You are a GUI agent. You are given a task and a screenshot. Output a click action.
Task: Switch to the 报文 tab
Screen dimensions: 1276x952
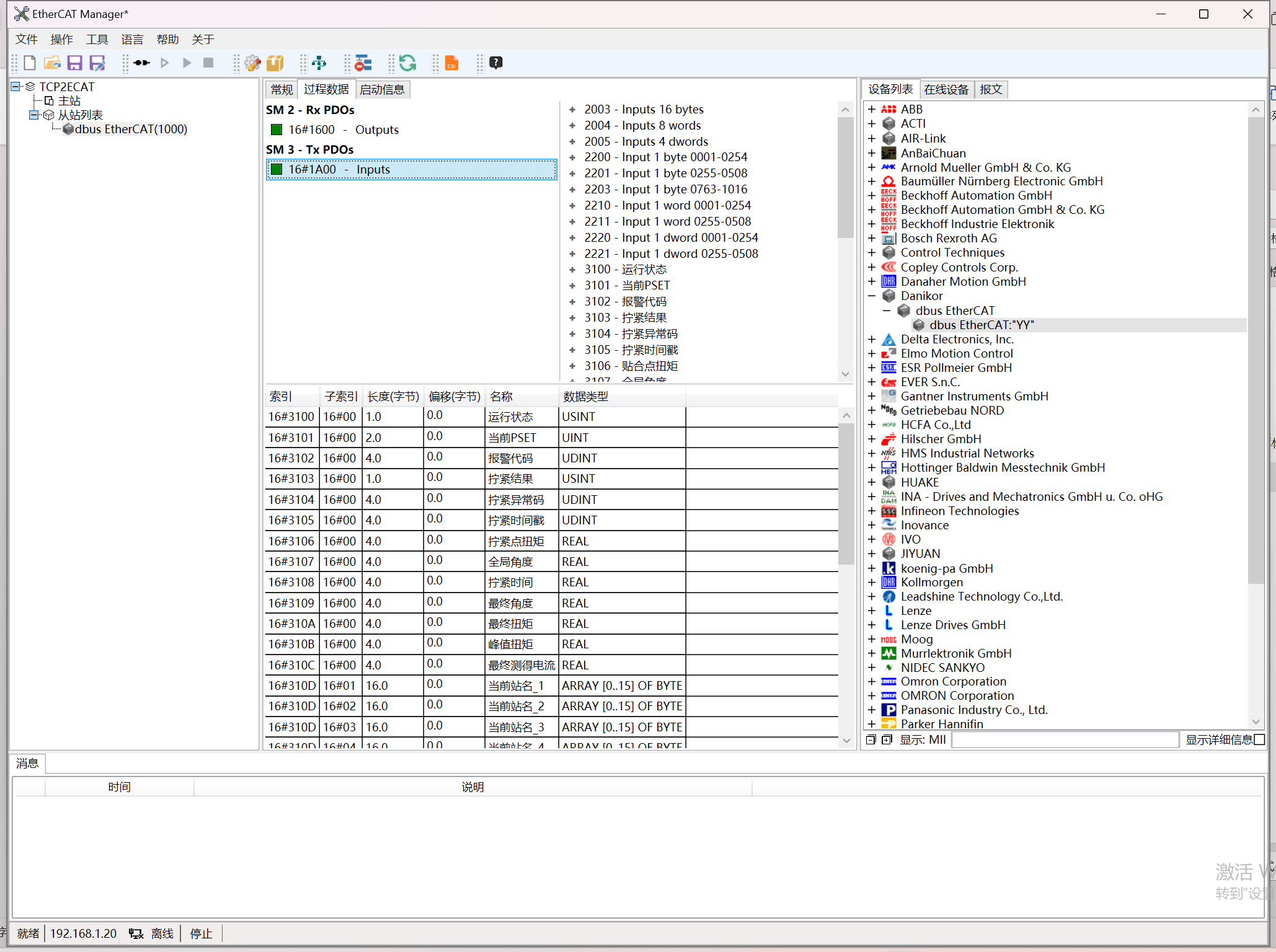991,90
